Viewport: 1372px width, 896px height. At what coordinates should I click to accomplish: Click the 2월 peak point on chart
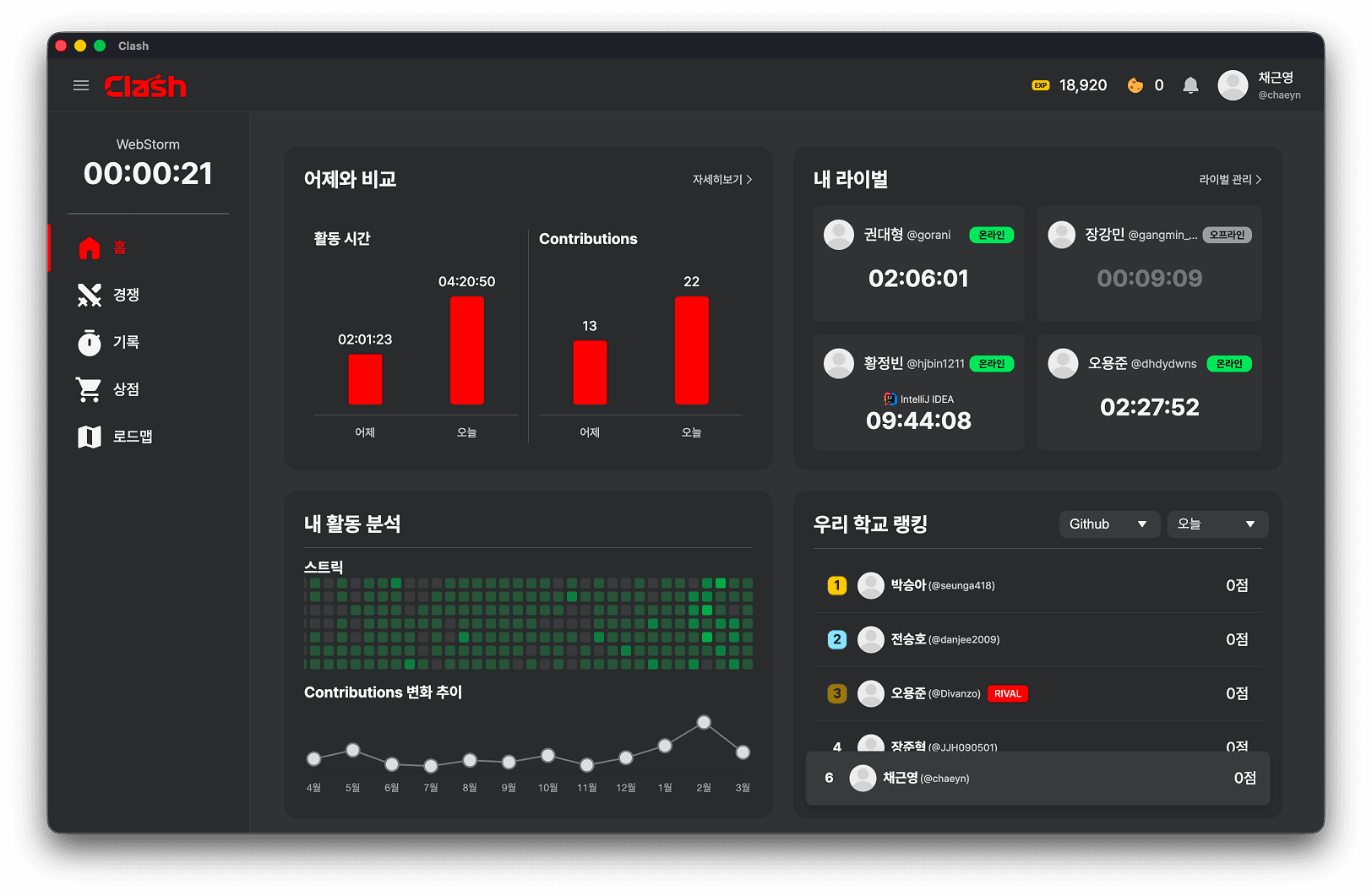[704, 722]
